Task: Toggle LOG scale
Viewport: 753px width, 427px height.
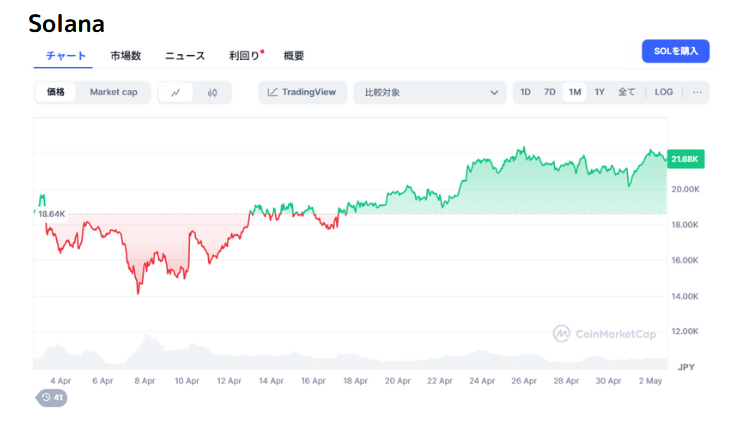Action: [664, 92]
